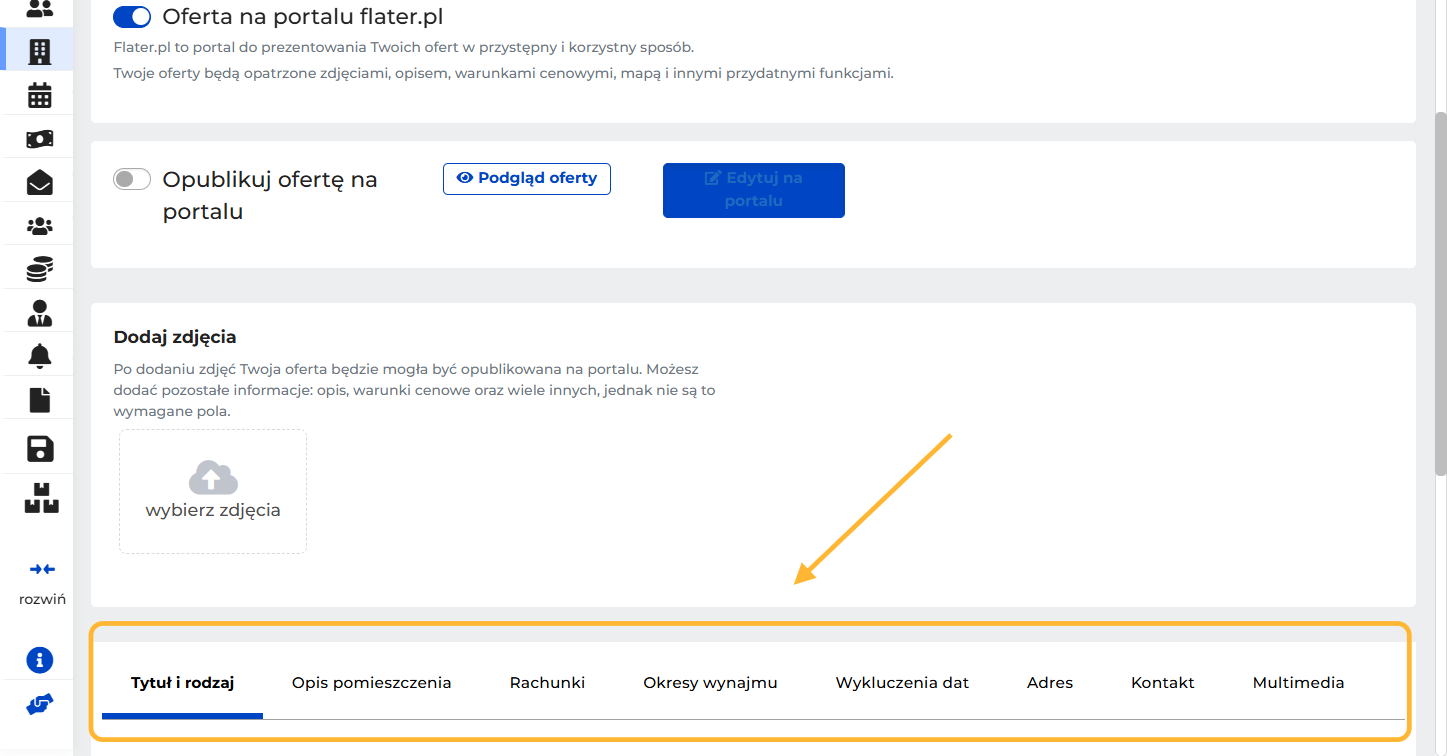Image resolution: width=1447 pixels, height=756 pixels.
Task: Open the suited person icon in sidebar
Action: (40, 313)
